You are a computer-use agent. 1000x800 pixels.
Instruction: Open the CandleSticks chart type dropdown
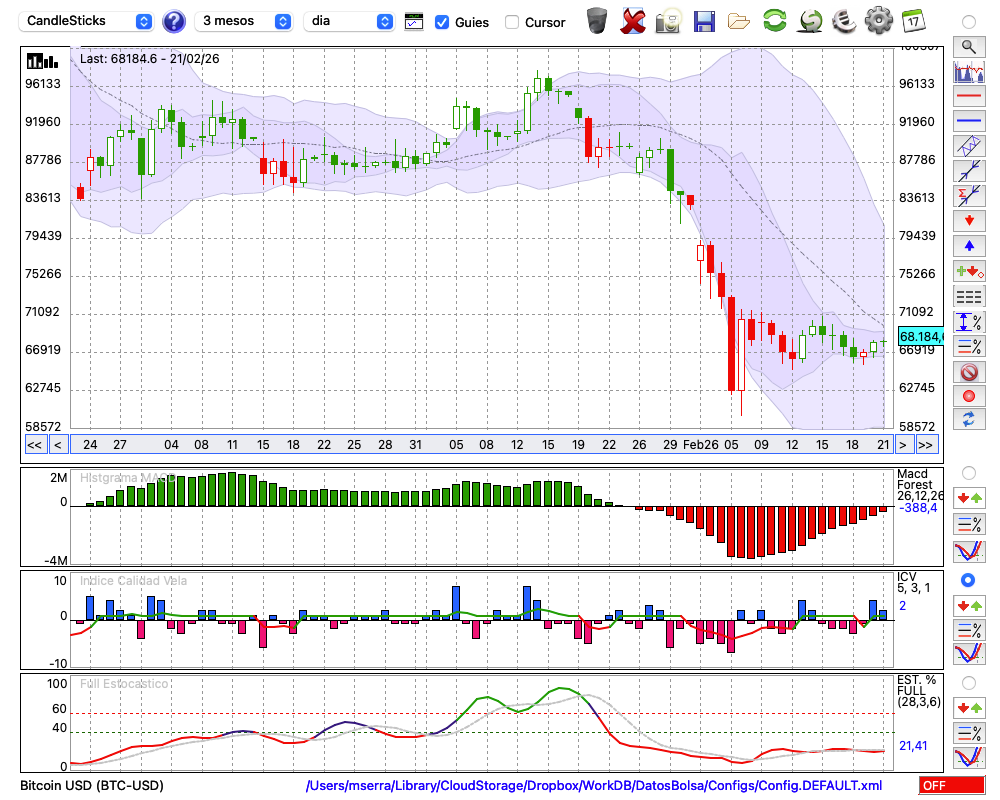(x=86, y=21)
